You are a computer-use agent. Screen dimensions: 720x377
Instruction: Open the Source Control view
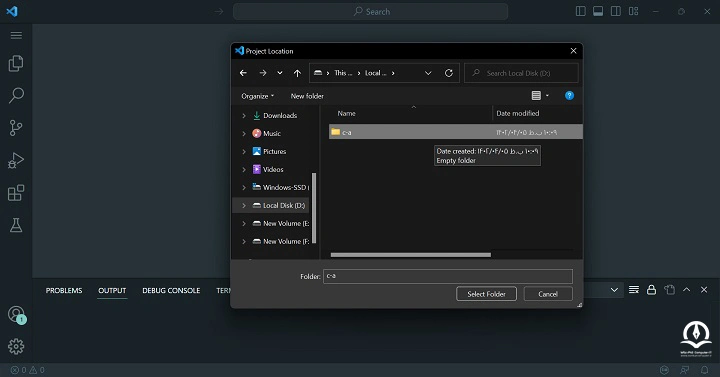point(16,128)
